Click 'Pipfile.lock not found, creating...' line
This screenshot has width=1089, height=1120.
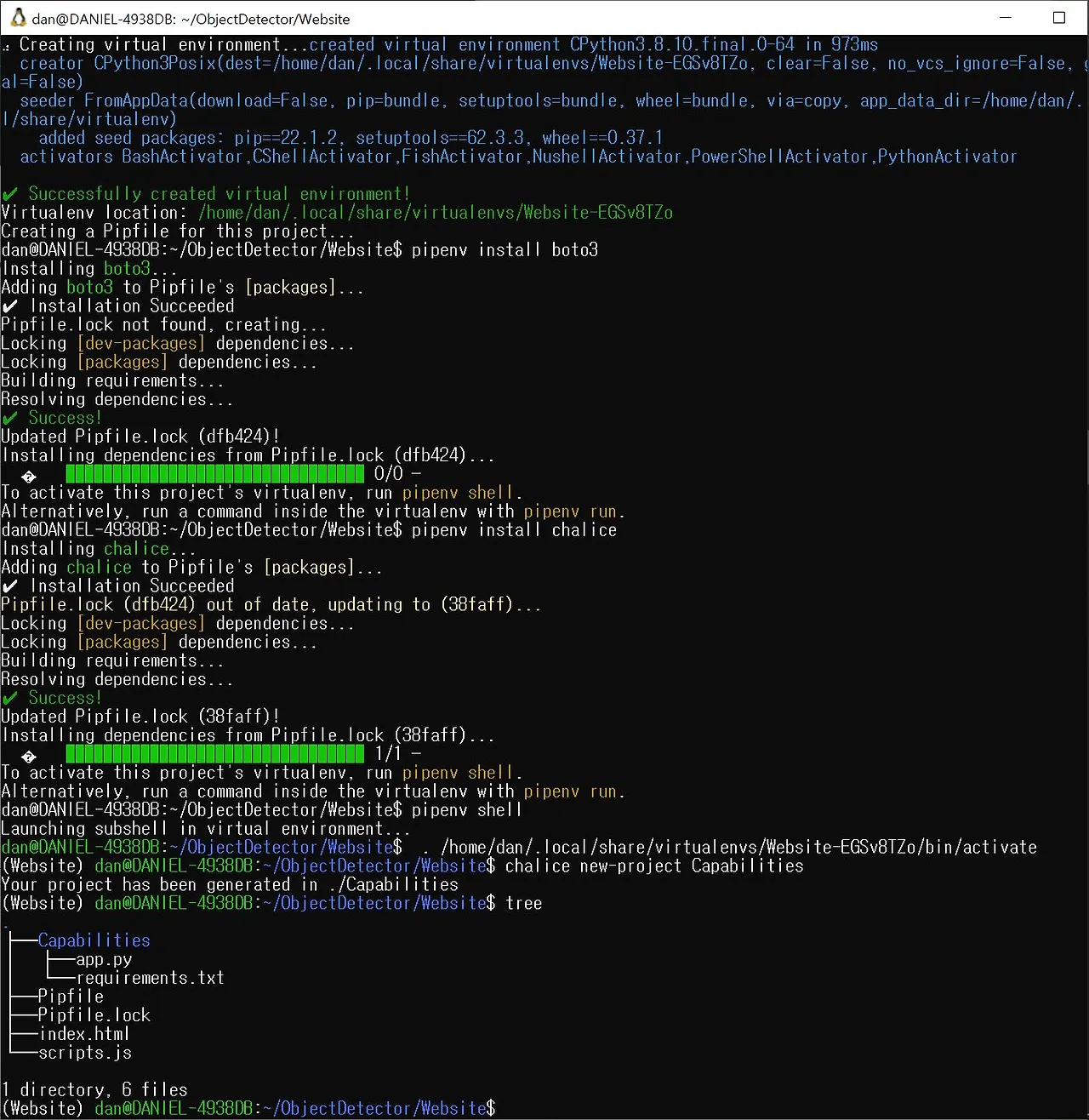click(x=163, y=325)
